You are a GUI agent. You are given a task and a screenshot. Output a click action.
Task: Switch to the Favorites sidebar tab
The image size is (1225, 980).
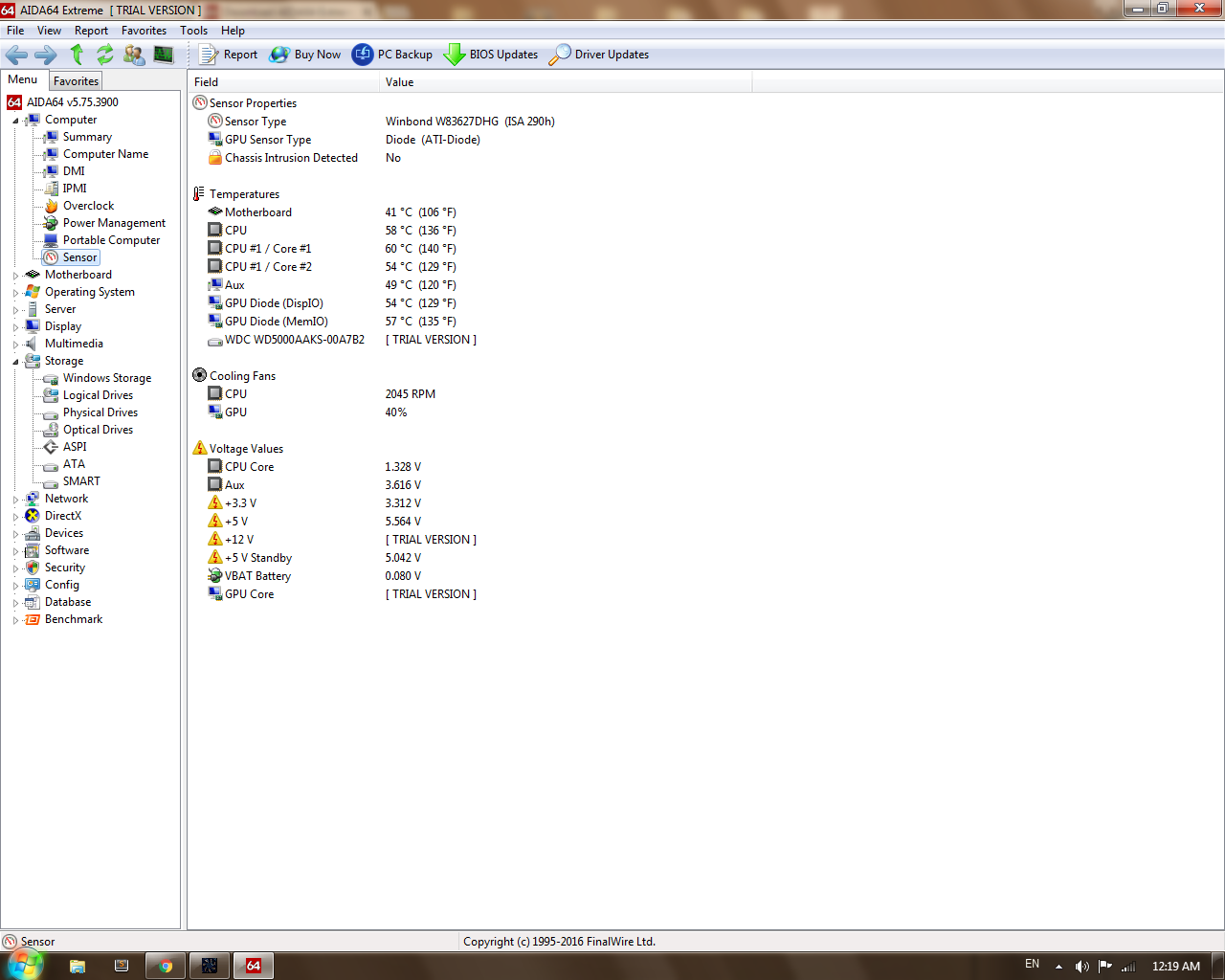pyautogui.click(x=76, y=81)
